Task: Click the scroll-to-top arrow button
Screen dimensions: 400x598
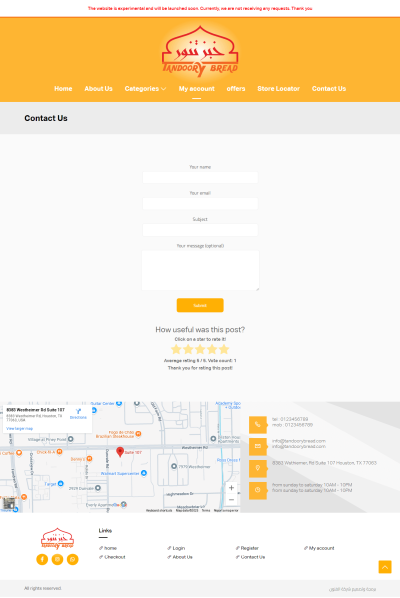Action: (385, 567)
